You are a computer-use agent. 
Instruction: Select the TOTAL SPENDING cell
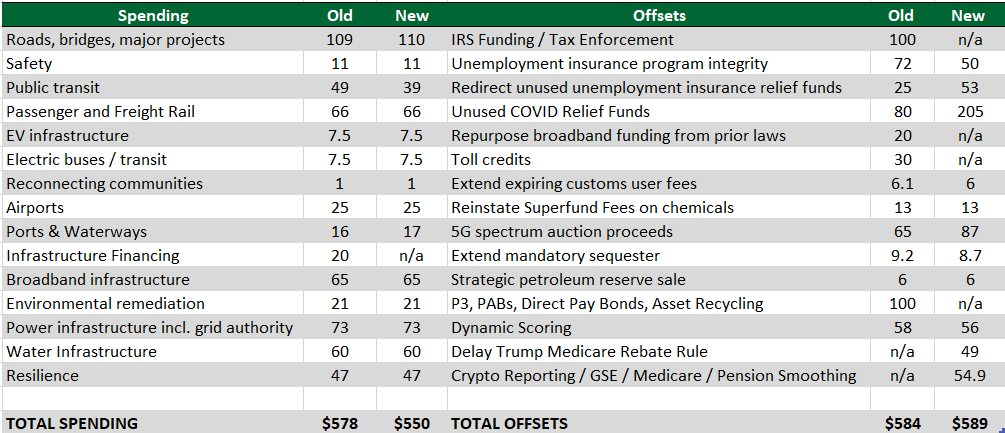pyautogui.click(x=153, y=423)
